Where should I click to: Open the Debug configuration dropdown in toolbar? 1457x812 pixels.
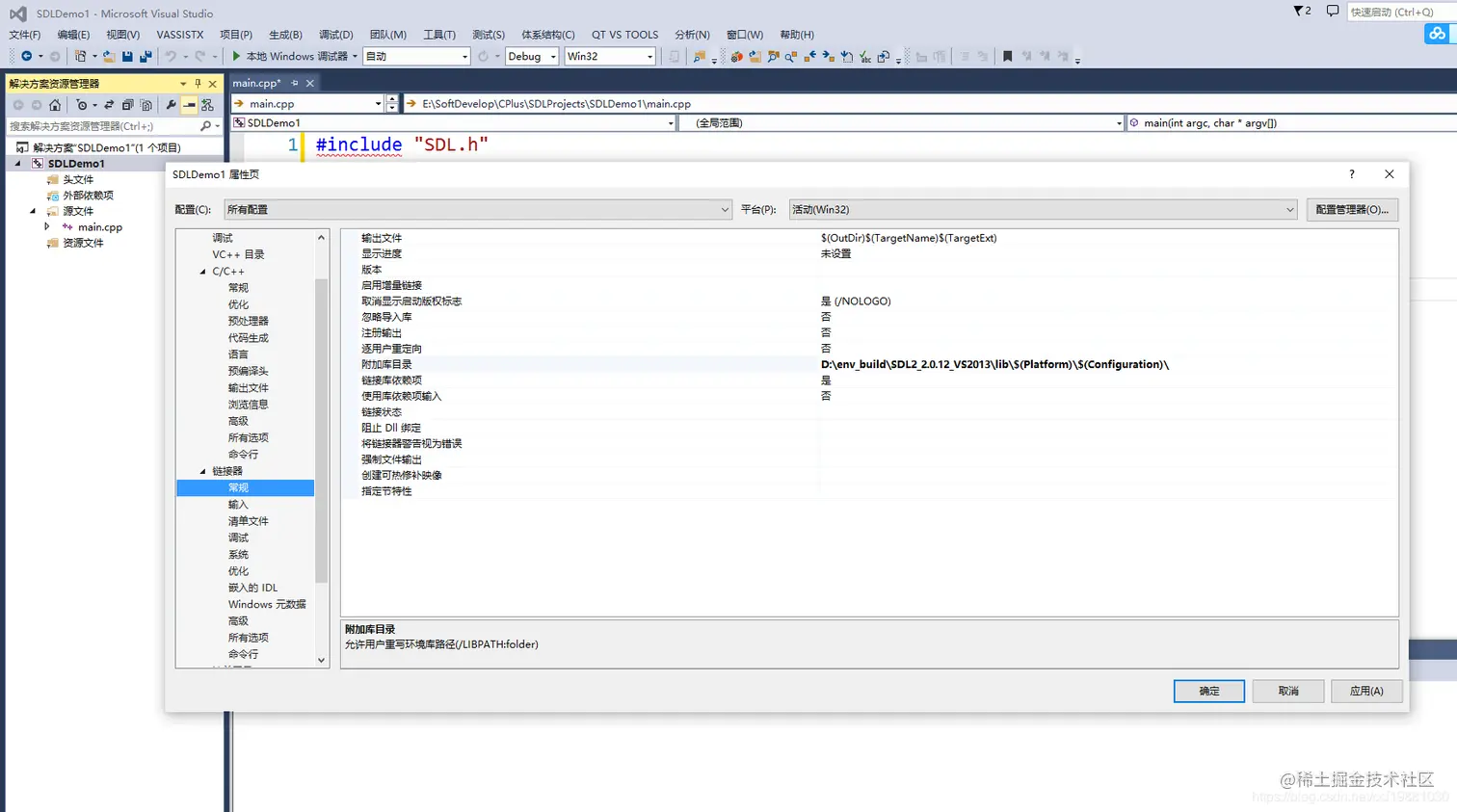point(532,56)
